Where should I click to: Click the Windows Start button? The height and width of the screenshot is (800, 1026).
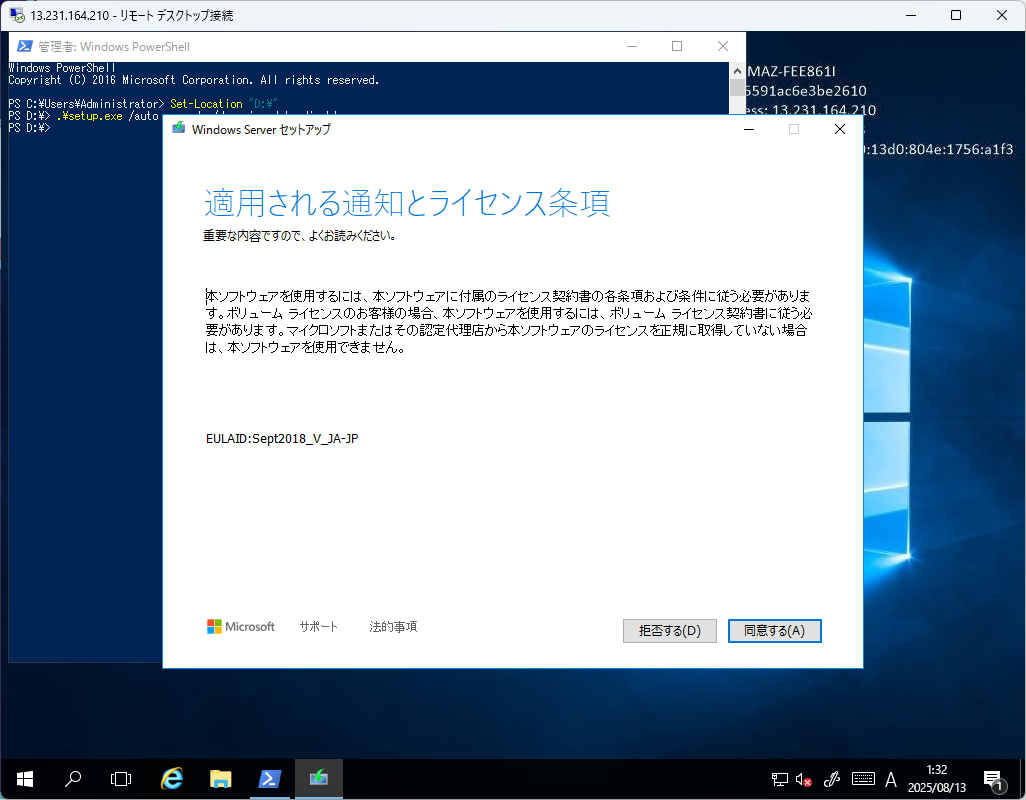pos(24,778)
